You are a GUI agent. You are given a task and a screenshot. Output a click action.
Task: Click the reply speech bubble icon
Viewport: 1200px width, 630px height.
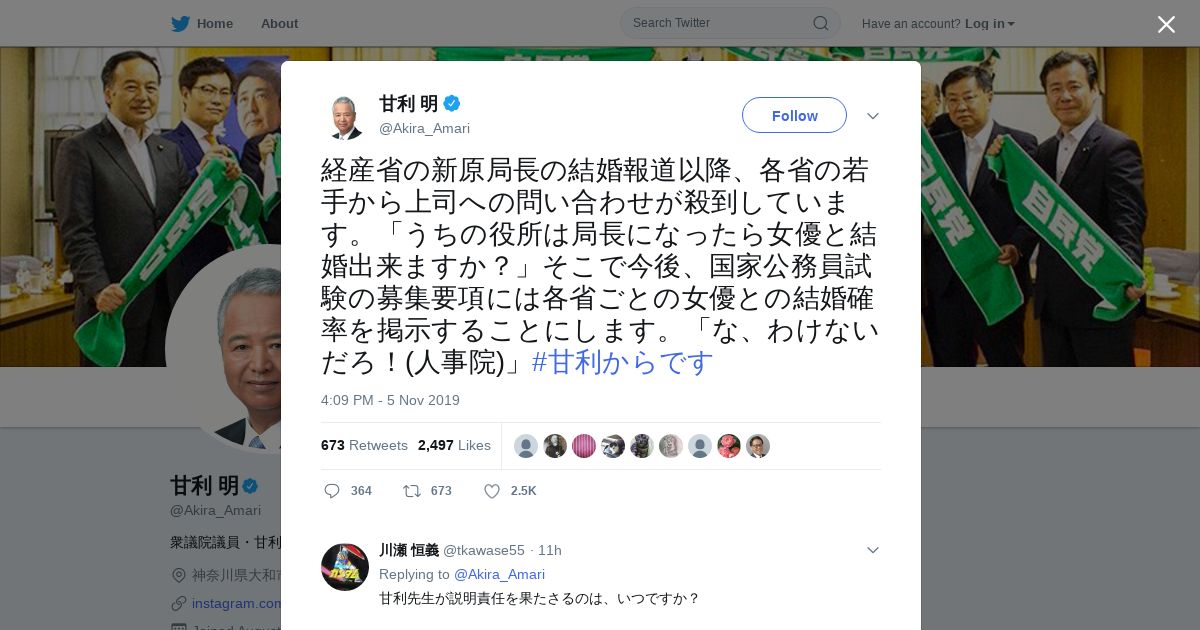[332, 491]
